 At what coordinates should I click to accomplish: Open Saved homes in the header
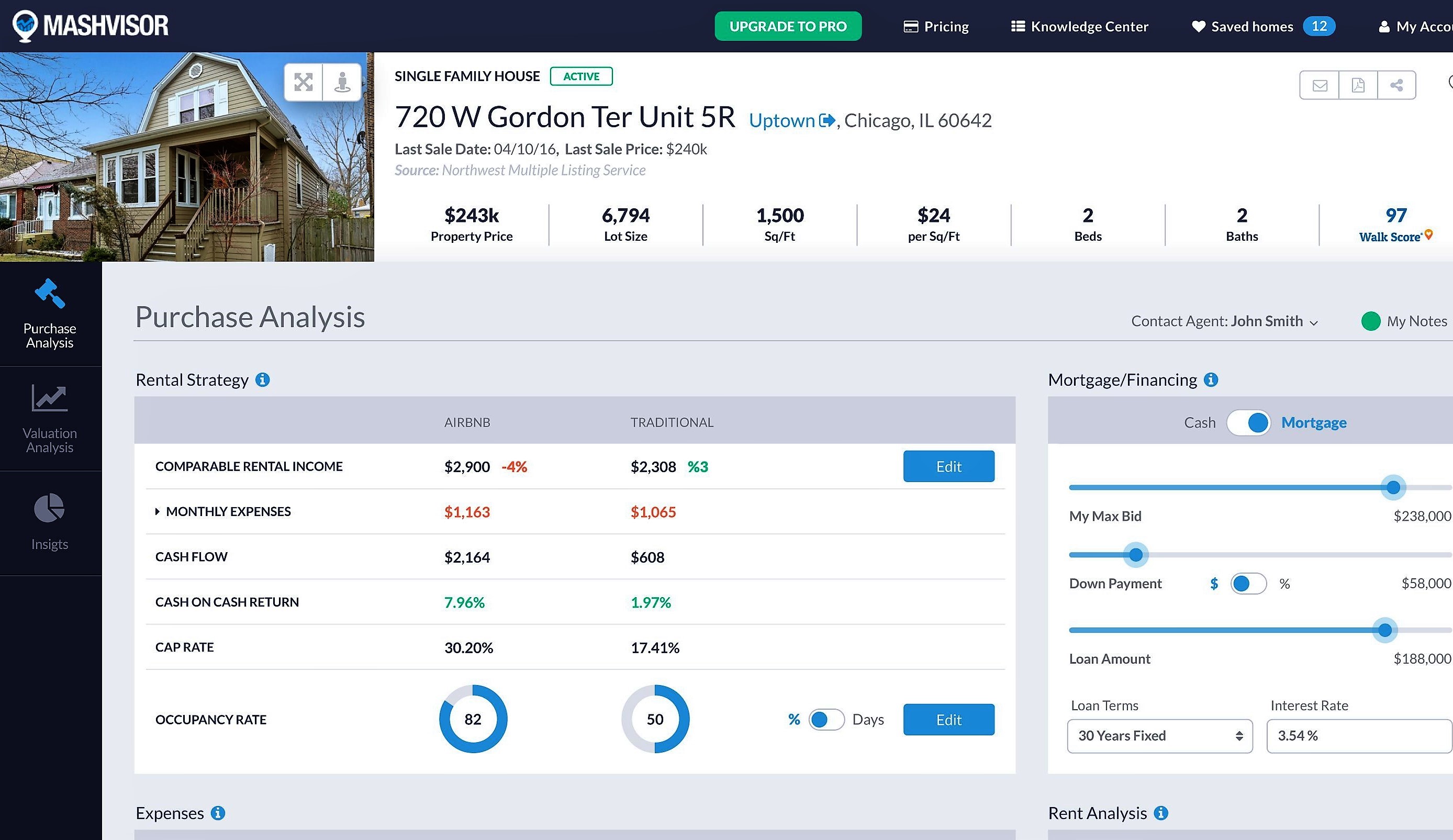coord(1262,27)
